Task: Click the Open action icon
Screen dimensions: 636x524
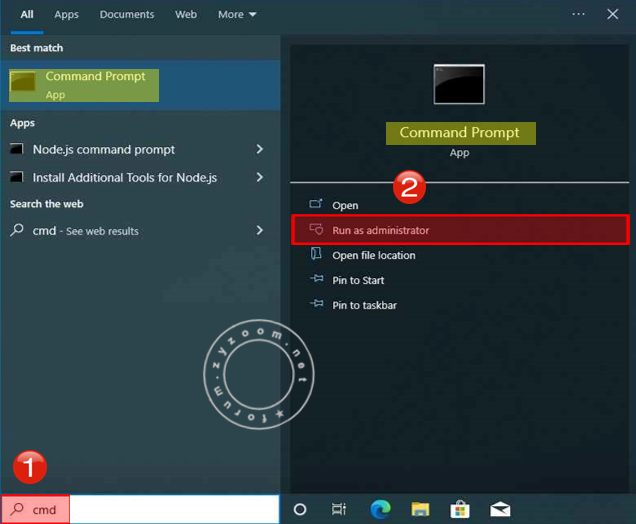Action: pyautogui.click(x=316, y=204)
